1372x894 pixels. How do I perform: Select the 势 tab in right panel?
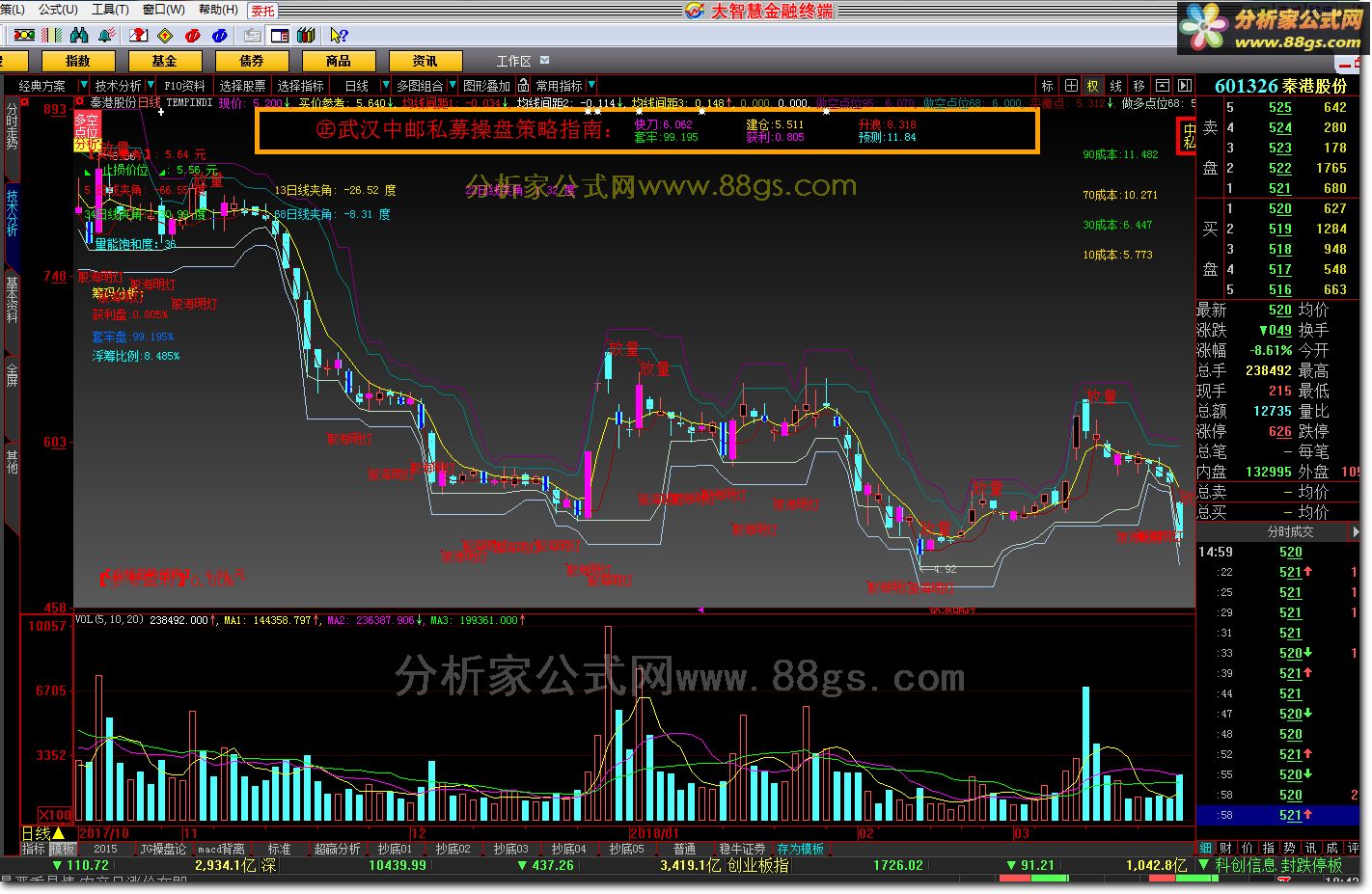[1290, 848]
